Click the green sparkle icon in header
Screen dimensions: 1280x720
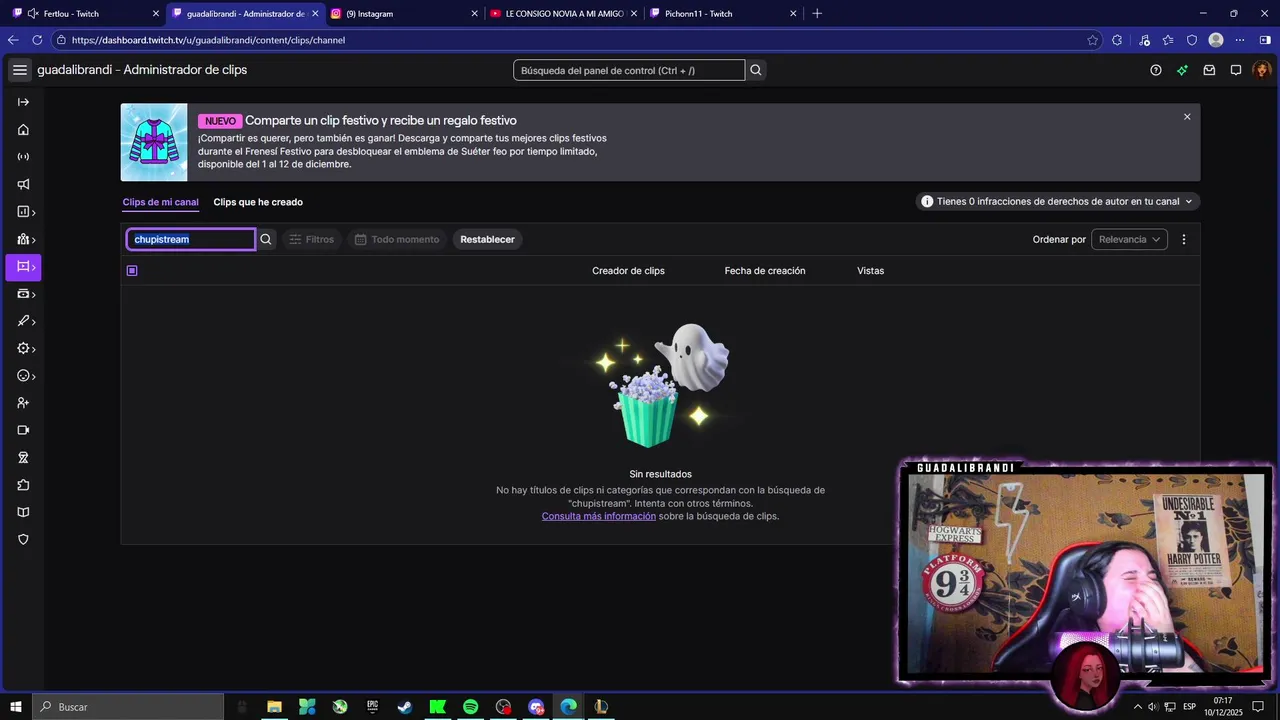[1182, 70]
